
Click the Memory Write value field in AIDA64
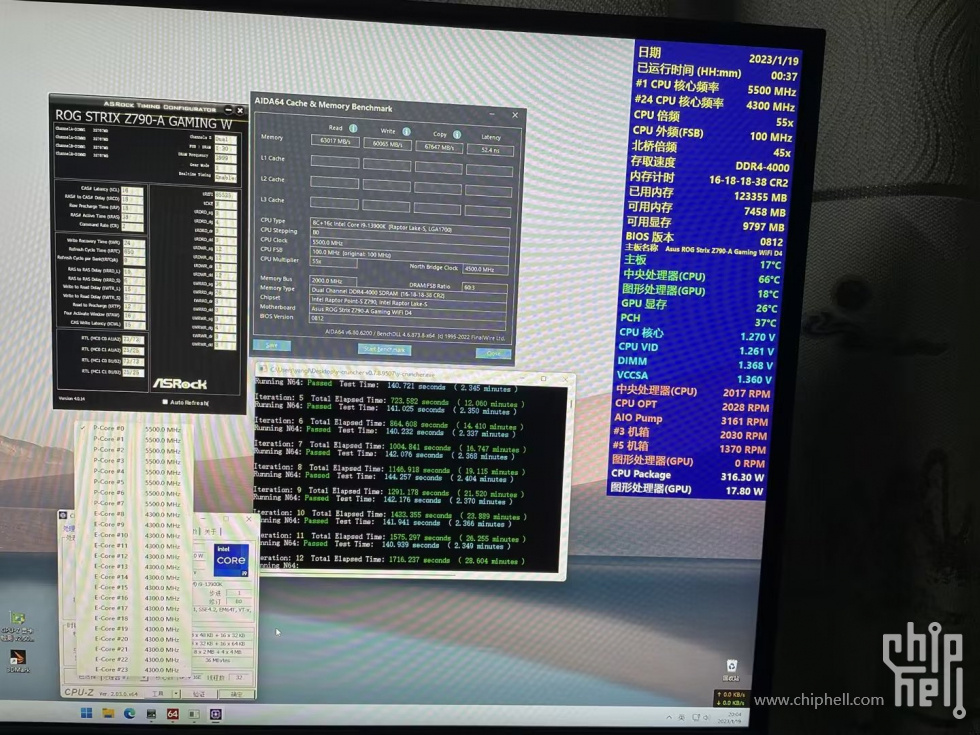387,144
